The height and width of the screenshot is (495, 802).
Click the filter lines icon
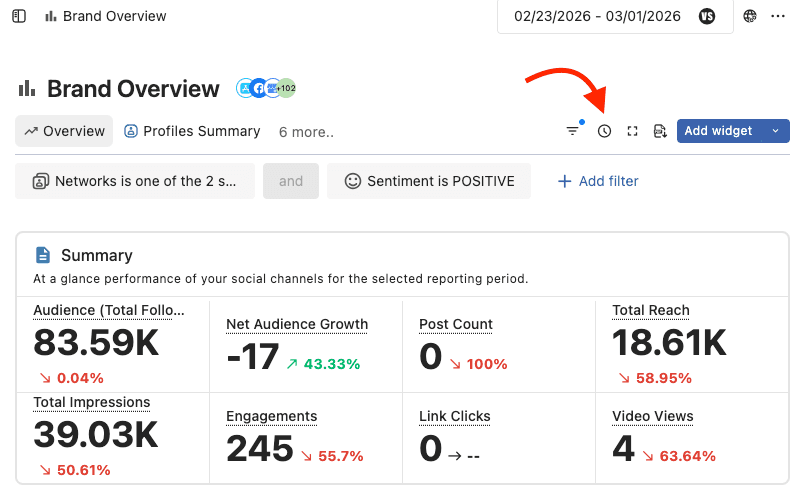(x=573, y=131)
